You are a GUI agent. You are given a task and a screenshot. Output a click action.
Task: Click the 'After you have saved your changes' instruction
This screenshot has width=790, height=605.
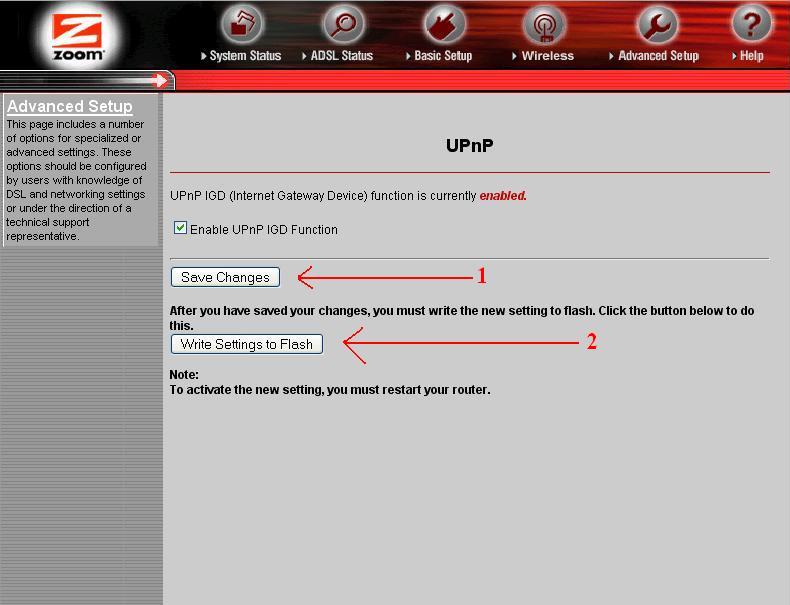pyautogui.click(x=462, y=318)
